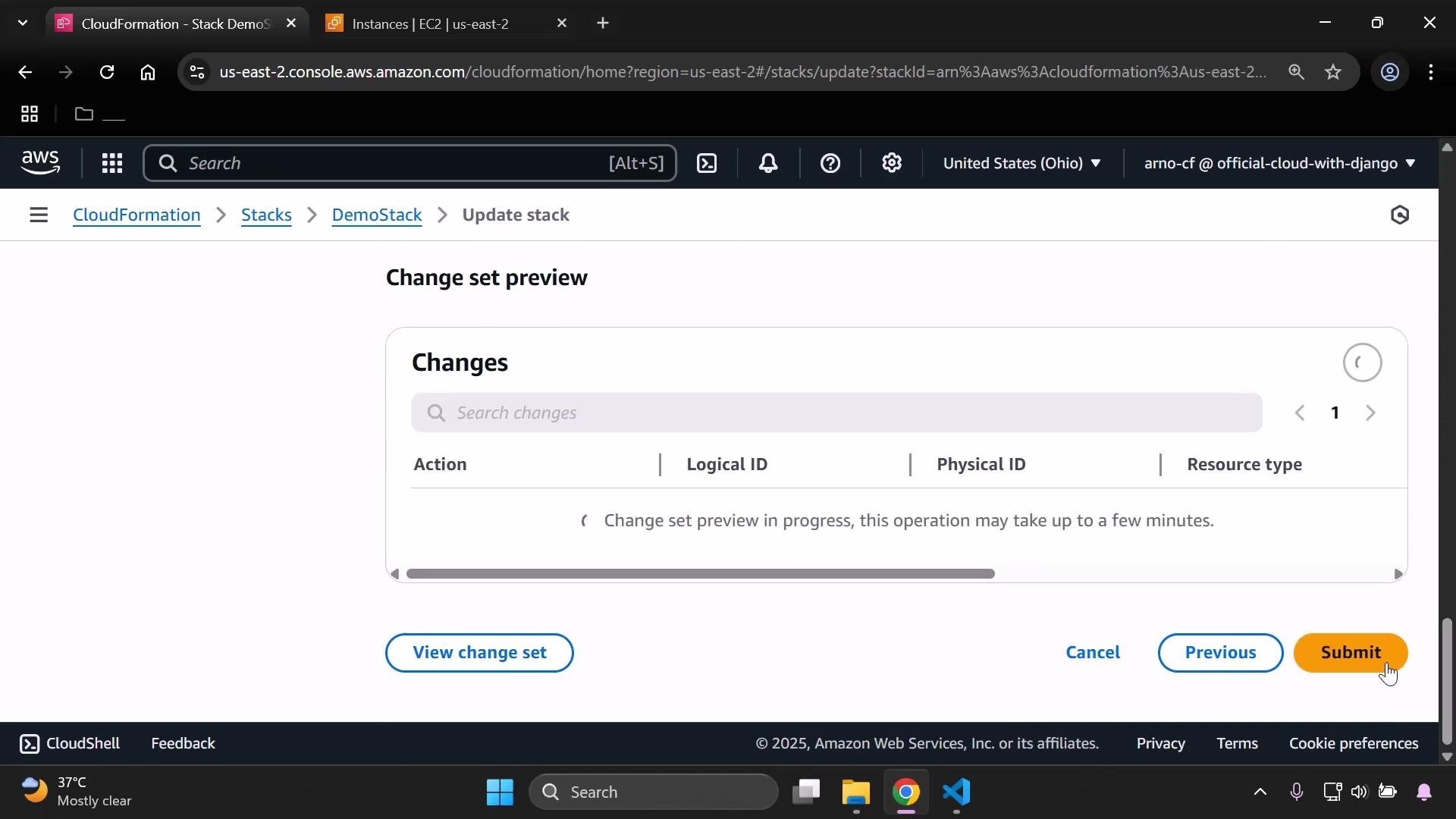1456x819 pixels.
Task: Click the page vertical scrollbar thumb
Action: point(1447,682)
